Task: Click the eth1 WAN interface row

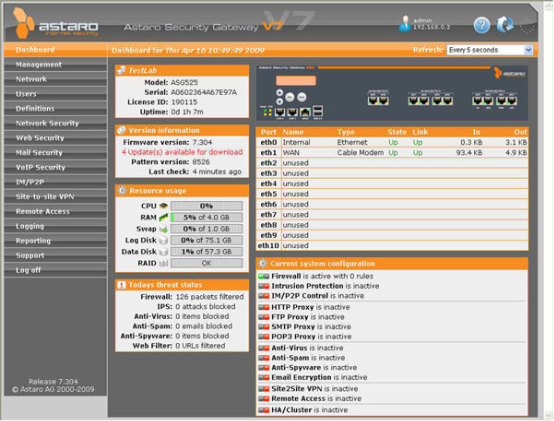Action: 392,153
